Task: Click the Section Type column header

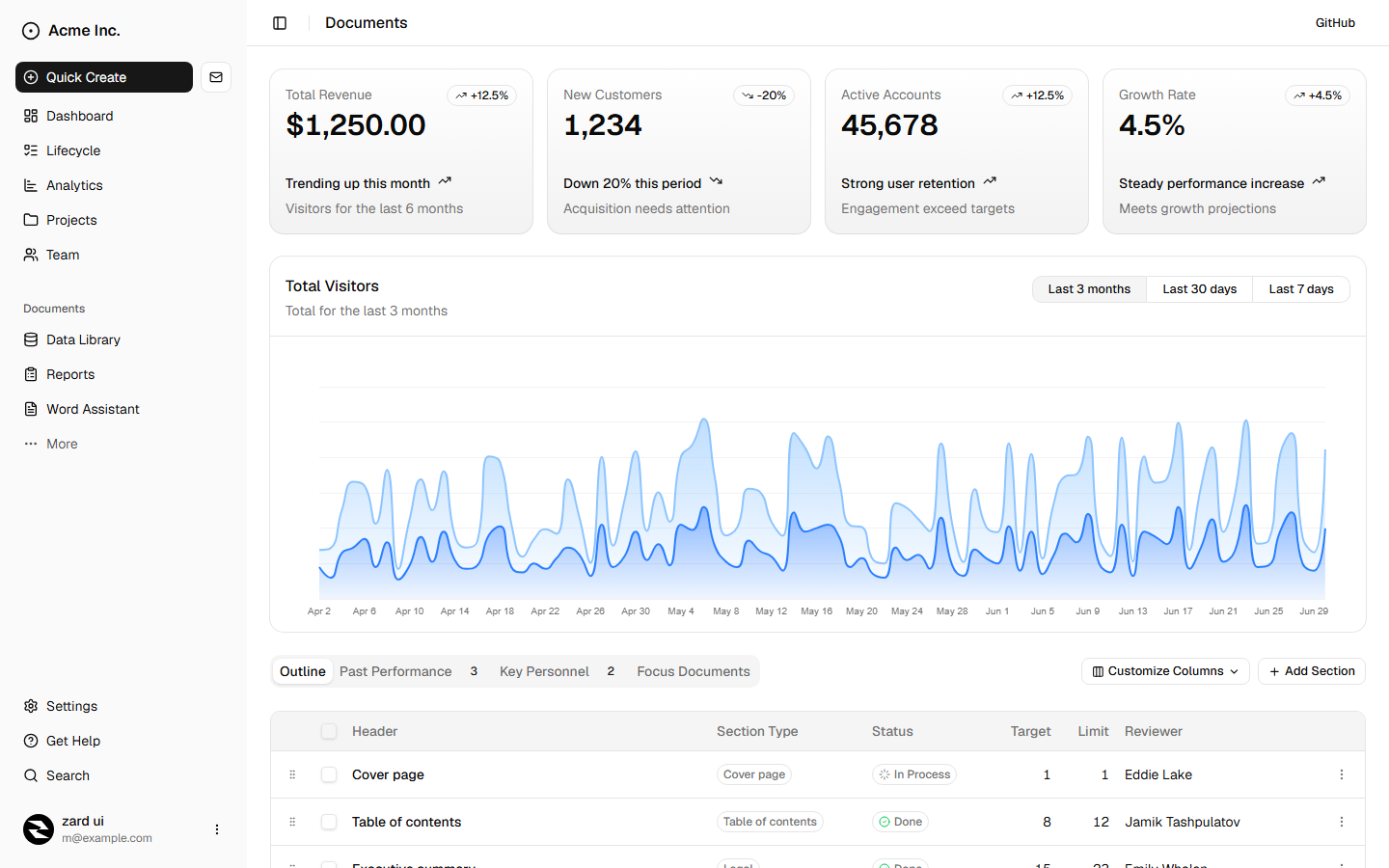Action: tap(757, 731)
